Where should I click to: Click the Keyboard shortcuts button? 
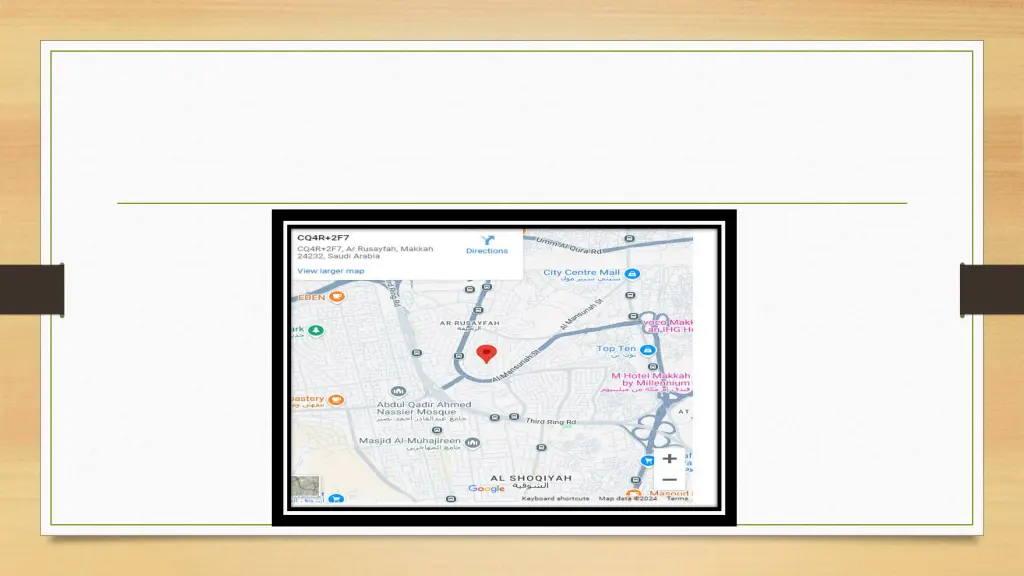tap(555, 498)
